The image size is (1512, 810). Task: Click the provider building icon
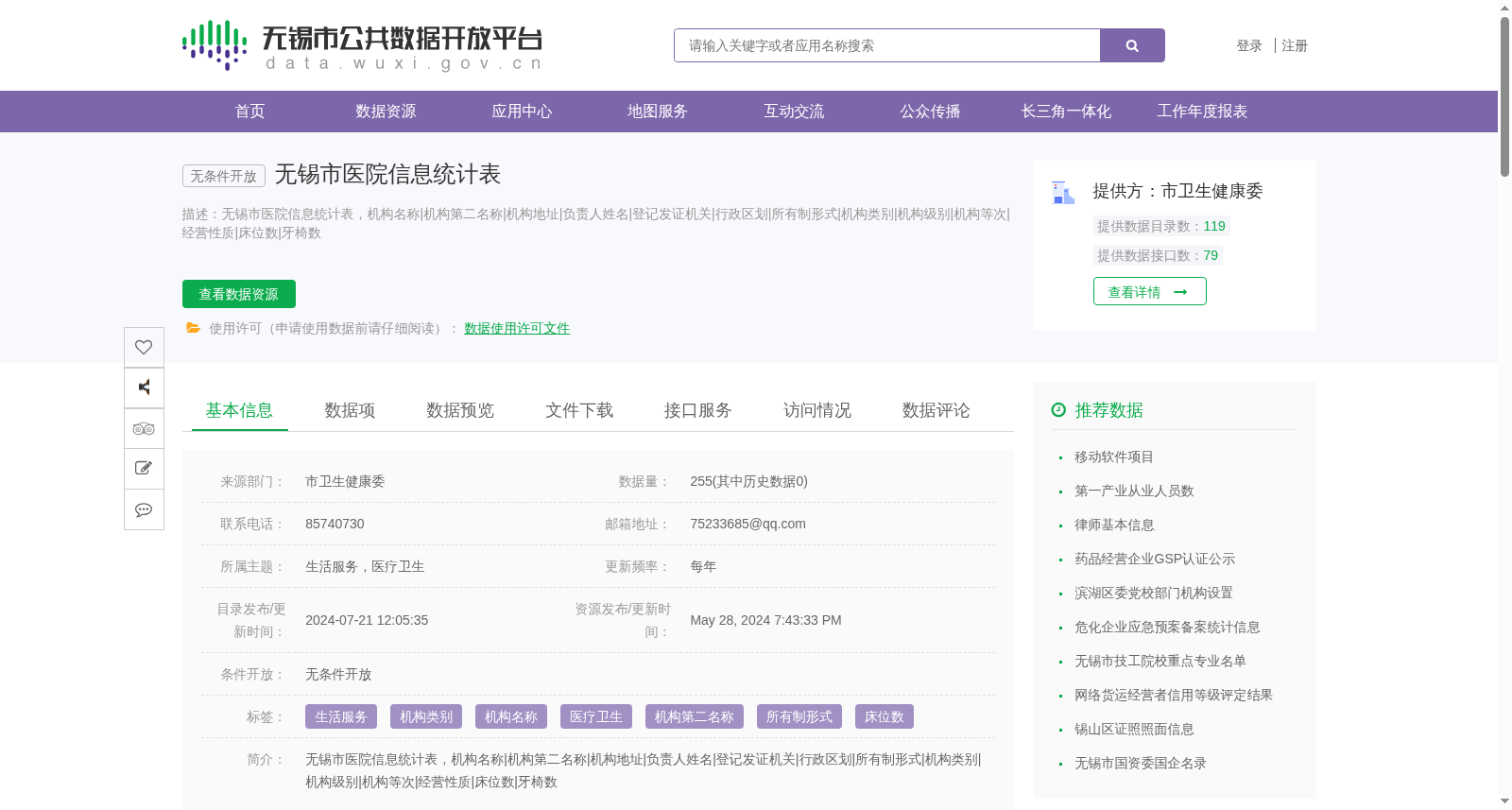pyautogui.click(x=1063, y=193)
